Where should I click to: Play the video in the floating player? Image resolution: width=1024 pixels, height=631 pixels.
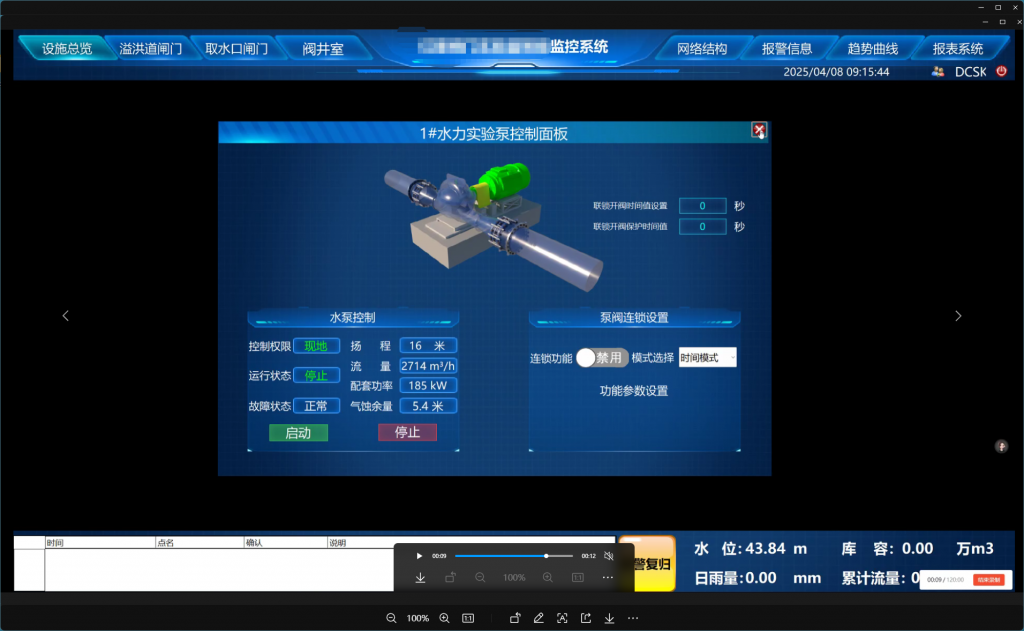pos(419,556)
